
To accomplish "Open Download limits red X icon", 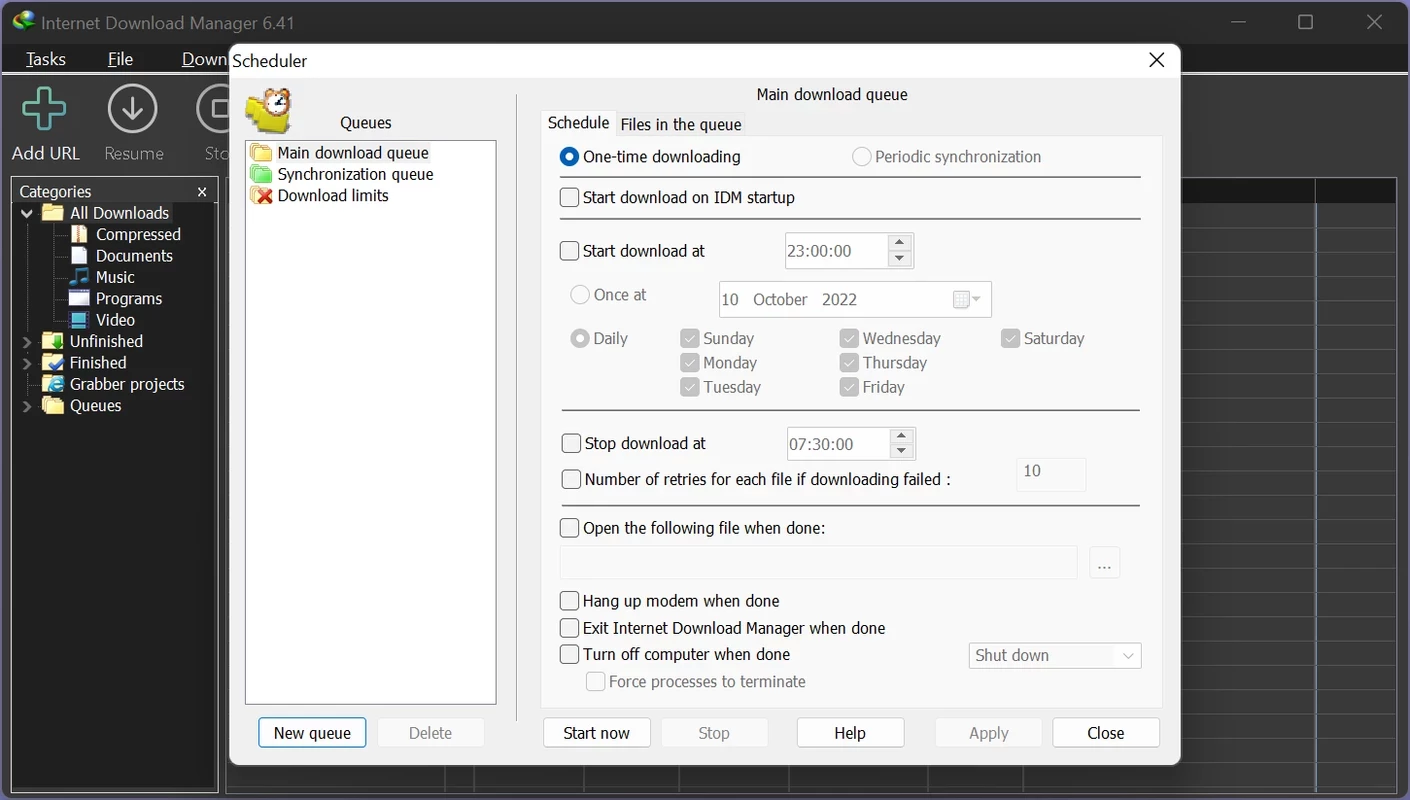I will pos(262,196).
